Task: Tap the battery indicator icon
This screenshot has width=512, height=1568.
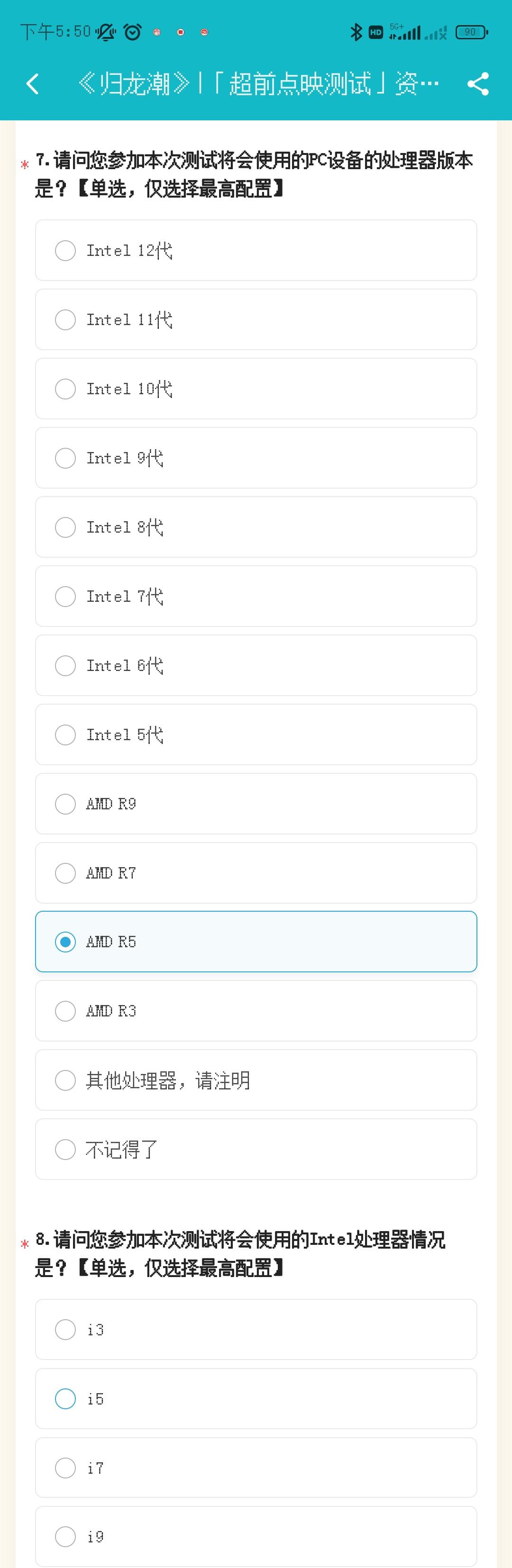Action: tap(471, 32)
